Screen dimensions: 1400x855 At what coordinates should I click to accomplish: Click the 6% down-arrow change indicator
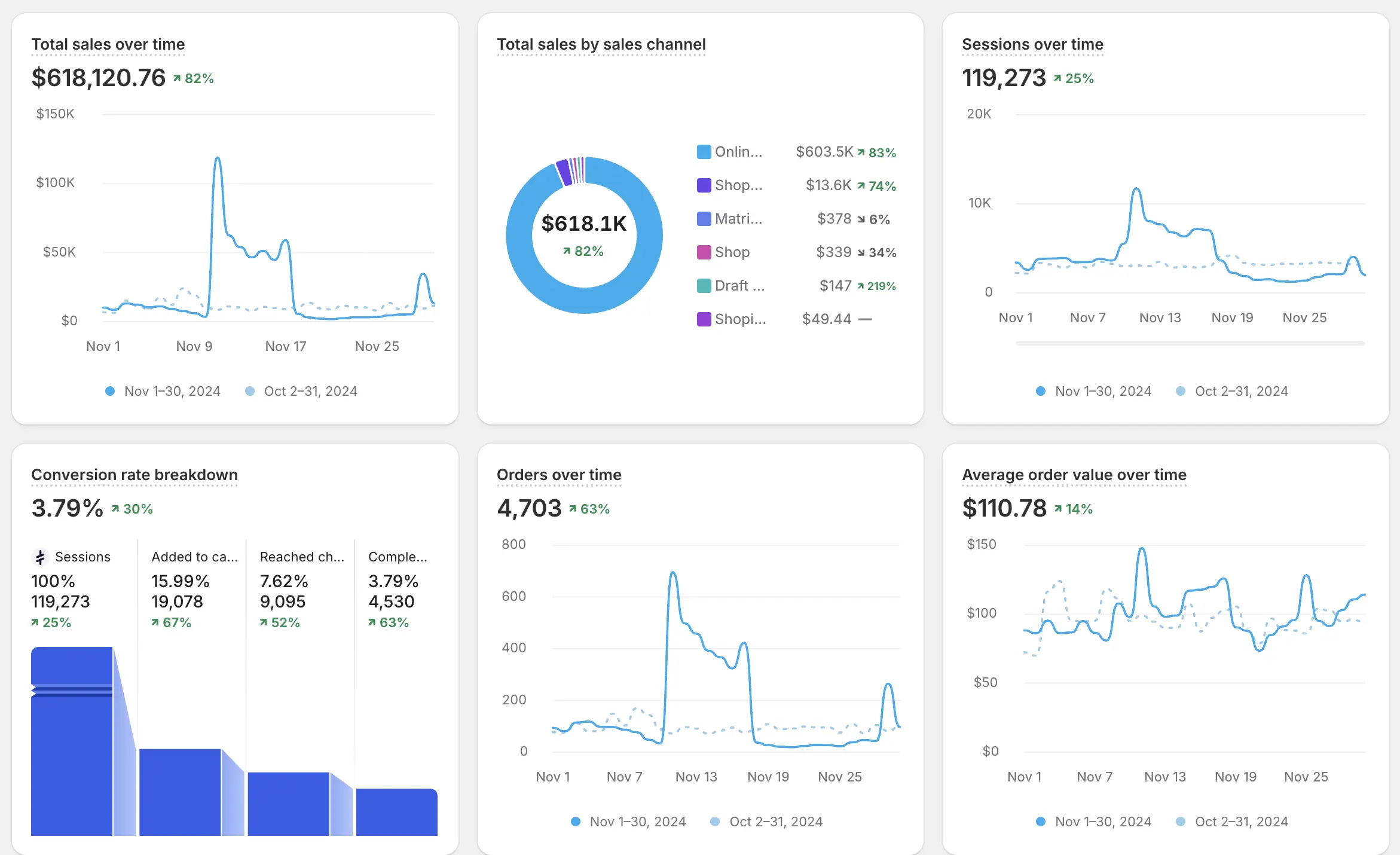(x=874, y=219)
